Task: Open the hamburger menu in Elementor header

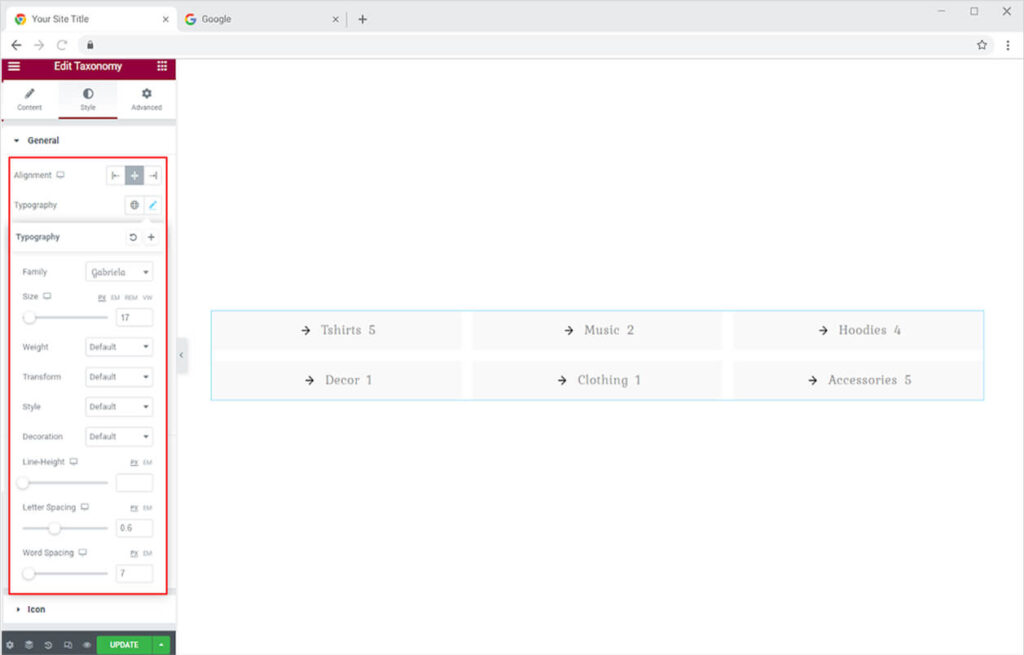Action: coord(14,66)
